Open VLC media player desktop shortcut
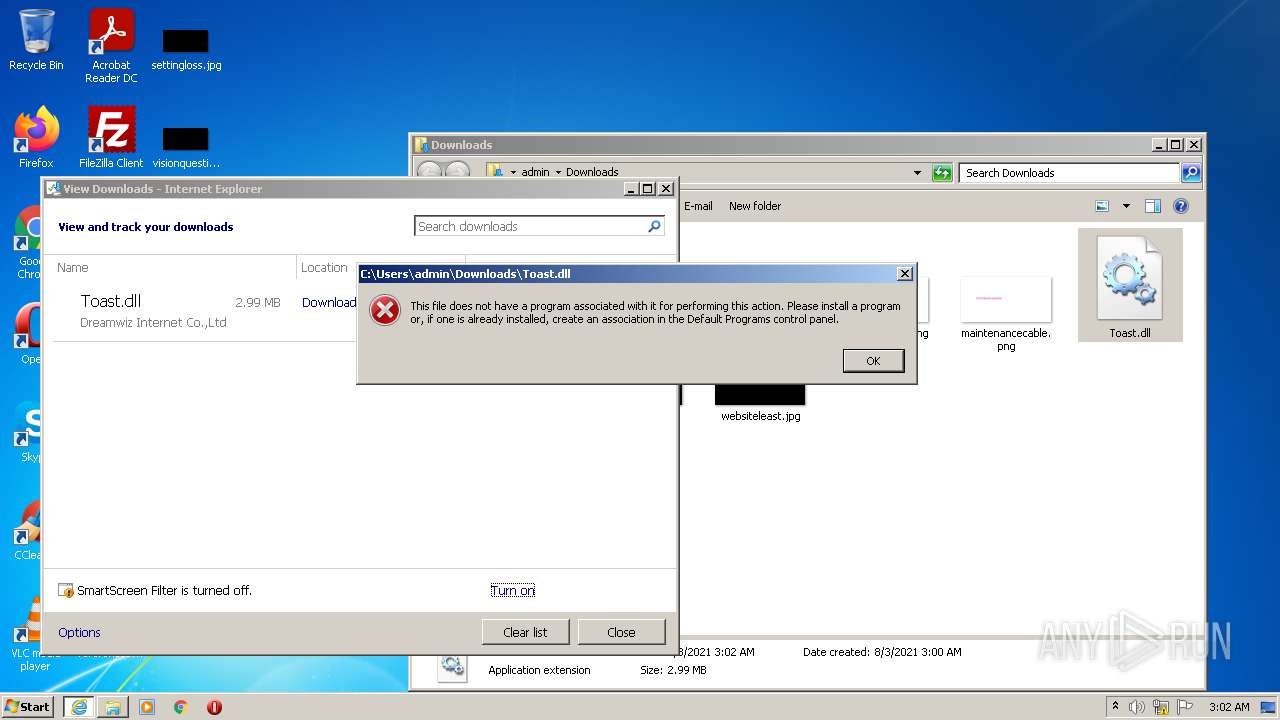Screen dimensions: 1280x720 [x=35, y=634]
